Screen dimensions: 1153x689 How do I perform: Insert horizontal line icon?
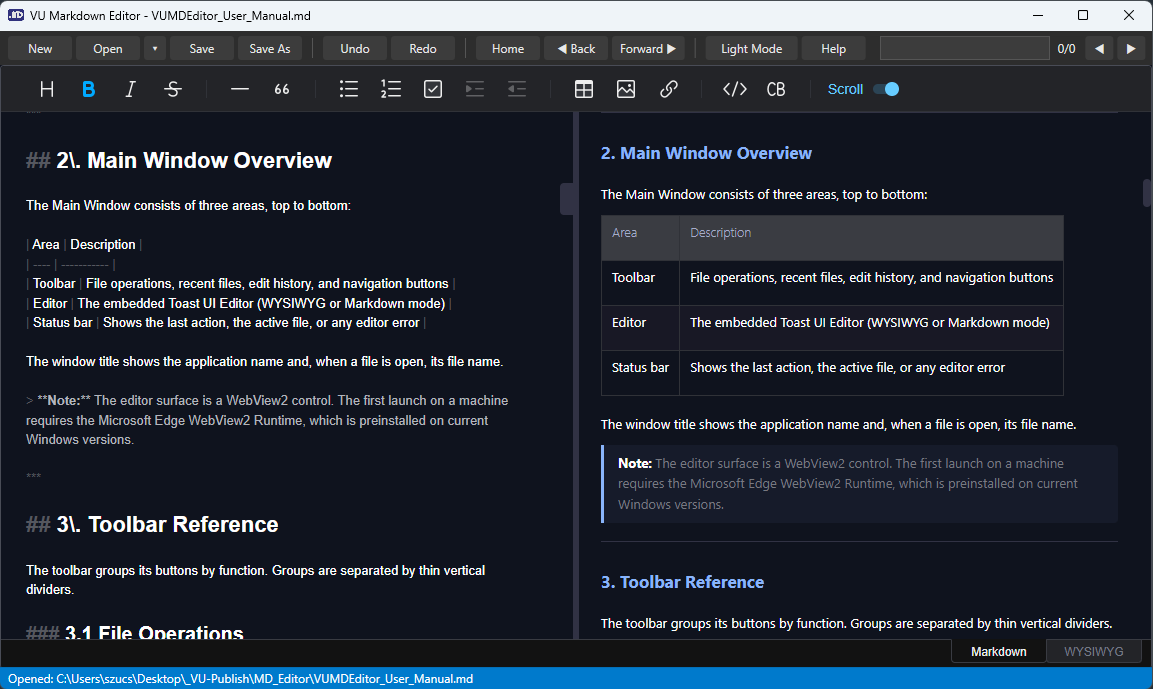coord(240,89)
